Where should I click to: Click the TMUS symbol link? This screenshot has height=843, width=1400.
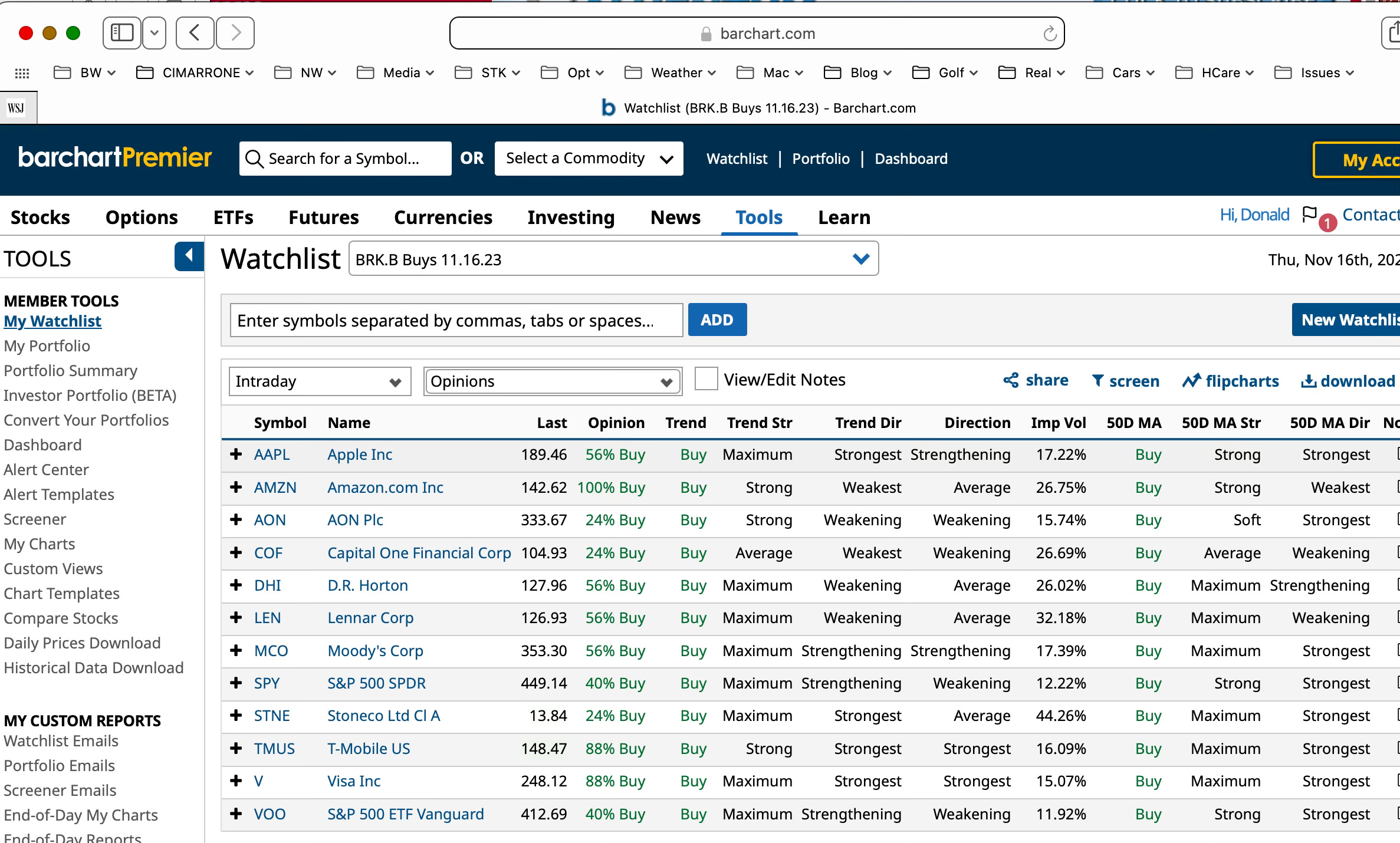point(274,749)
